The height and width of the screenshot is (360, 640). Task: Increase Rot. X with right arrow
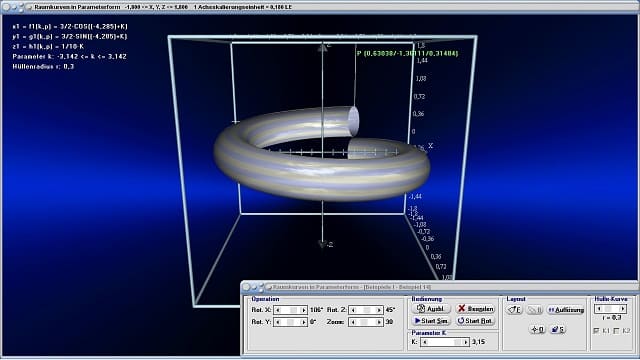tap(303, 310)
